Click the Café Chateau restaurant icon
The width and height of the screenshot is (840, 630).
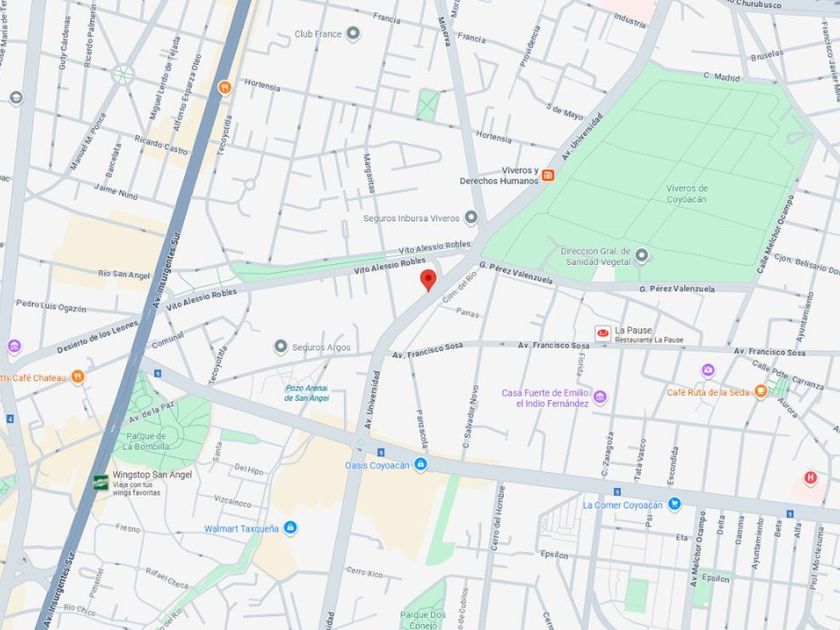pyautogui.click(x=78, y=377)
